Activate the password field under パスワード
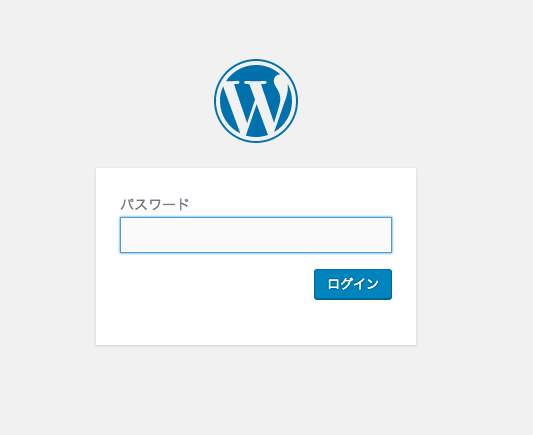 pyautogui.click(x=256, y=235)
